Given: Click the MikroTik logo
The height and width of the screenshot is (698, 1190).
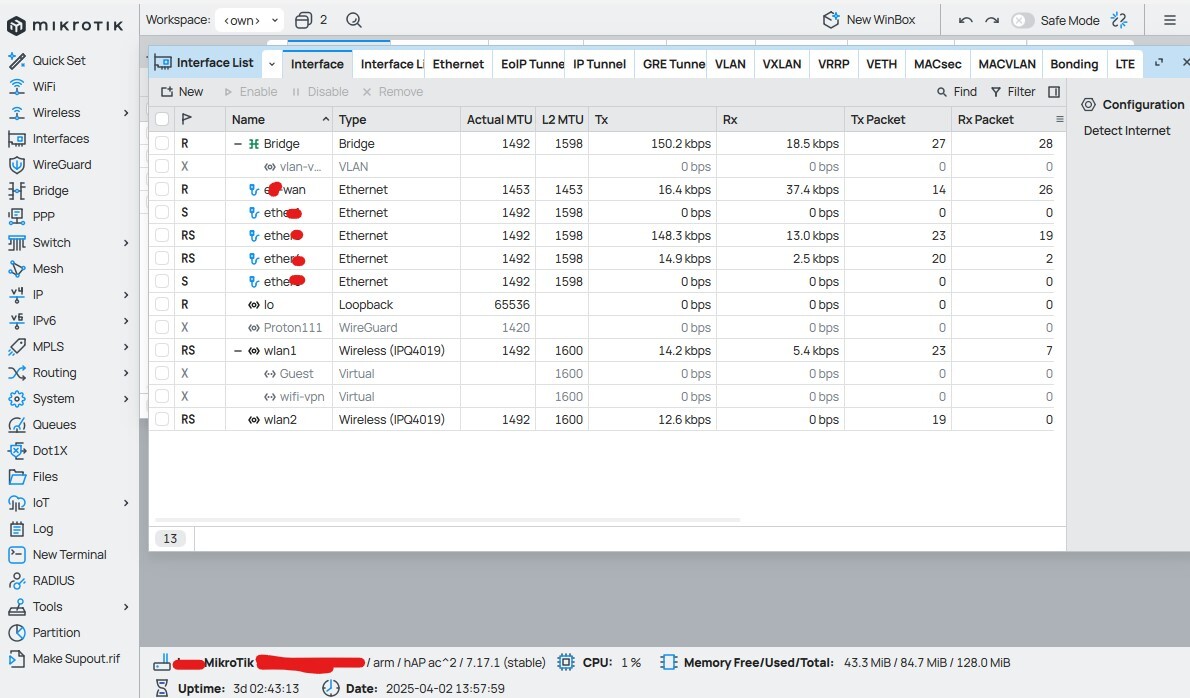Looking at the screenshot, I should pos(65,26).
